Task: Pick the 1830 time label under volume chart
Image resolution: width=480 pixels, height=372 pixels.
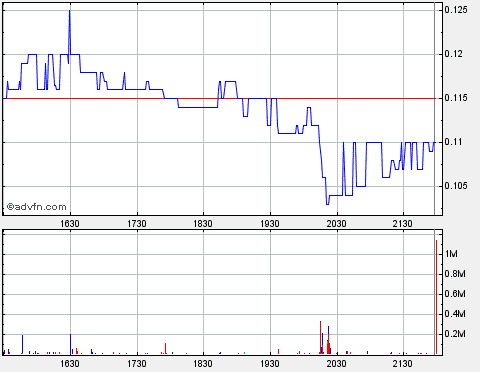Action: coord(203,364)
